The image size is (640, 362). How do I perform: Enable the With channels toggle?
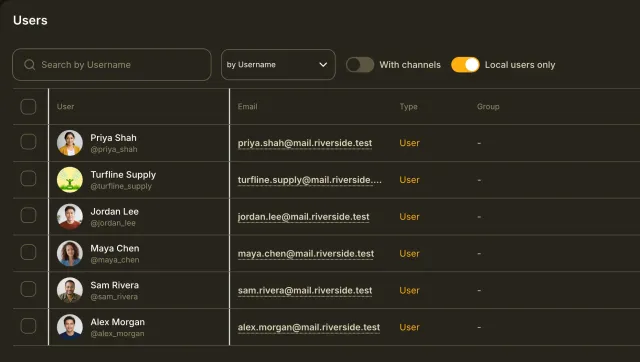360,64
